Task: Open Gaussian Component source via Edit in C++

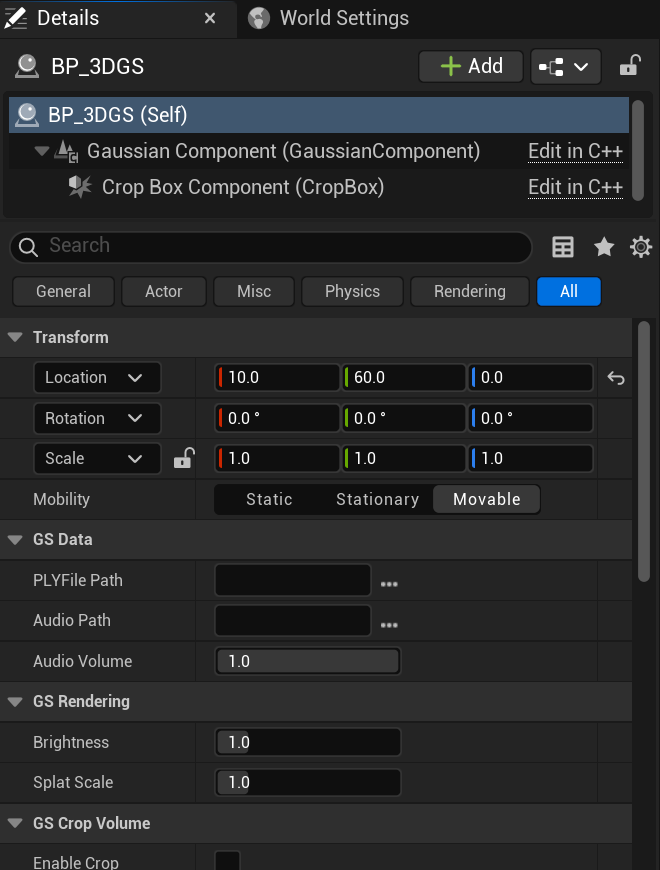Action: (574, 152)
